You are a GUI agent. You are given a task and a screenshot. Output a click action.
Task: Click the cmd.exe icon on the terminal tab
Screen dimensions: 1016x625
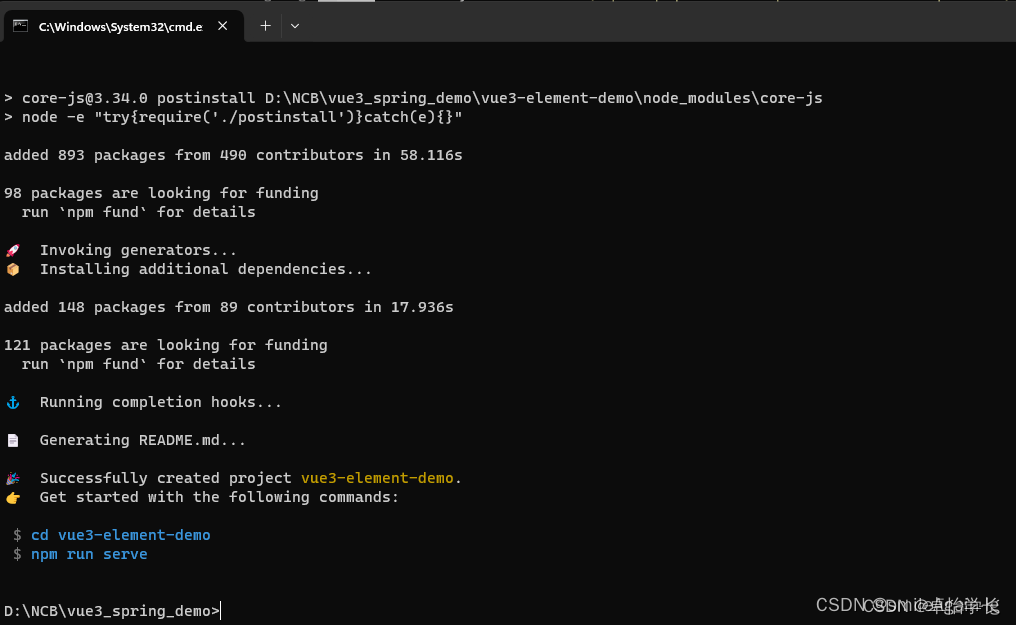(19, 25)
